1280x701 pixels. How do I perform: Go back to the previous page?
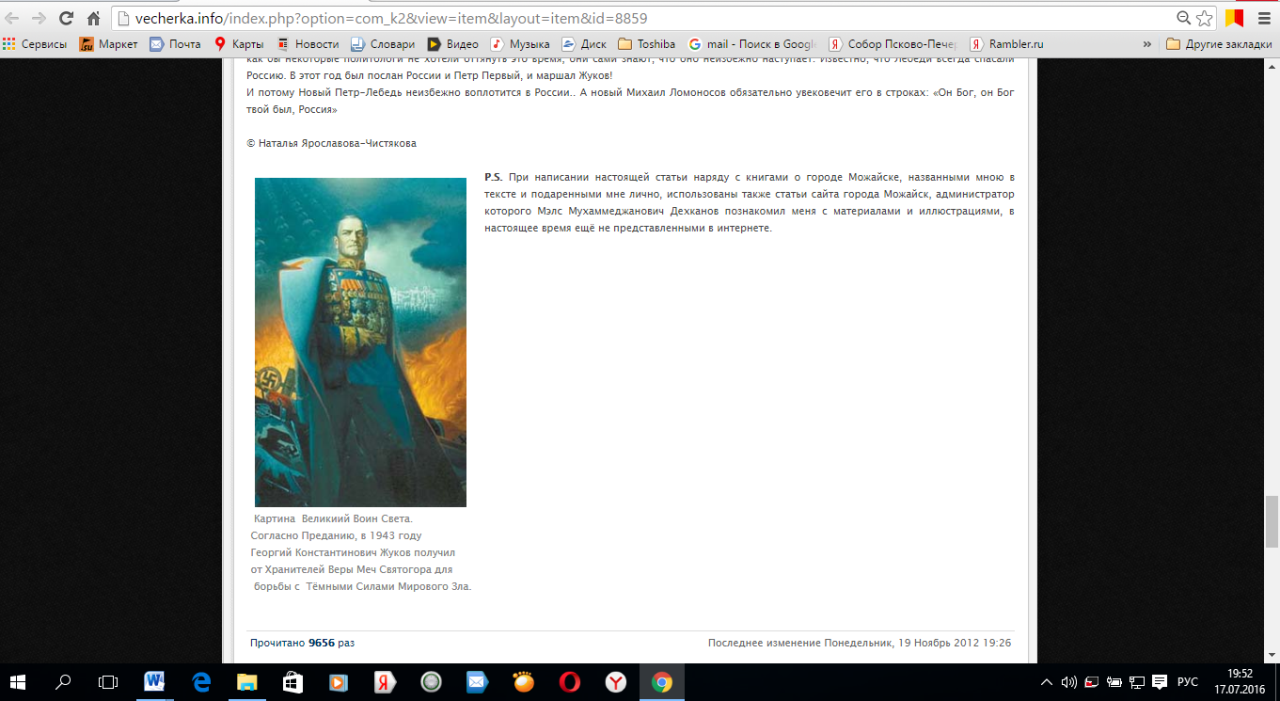click(13, 18)
